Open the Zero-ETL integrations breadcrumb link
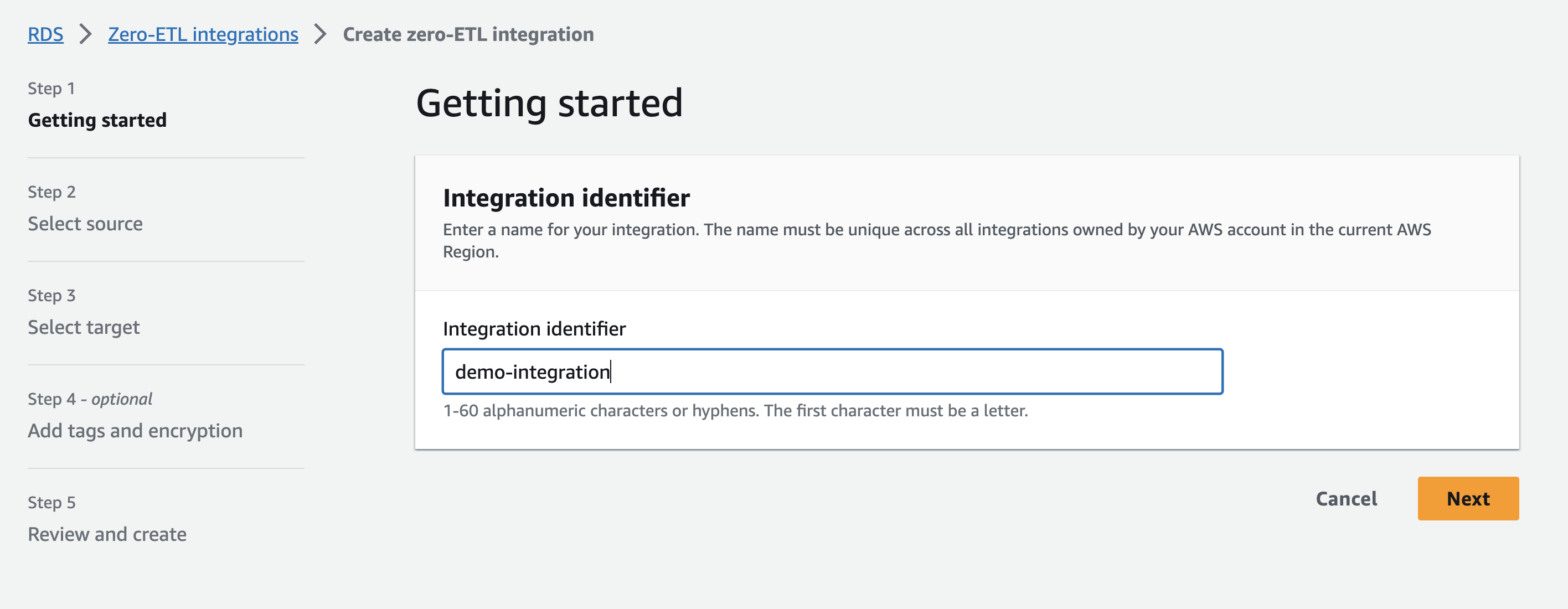Viewport: 1568px width, 609px height. 203,34
